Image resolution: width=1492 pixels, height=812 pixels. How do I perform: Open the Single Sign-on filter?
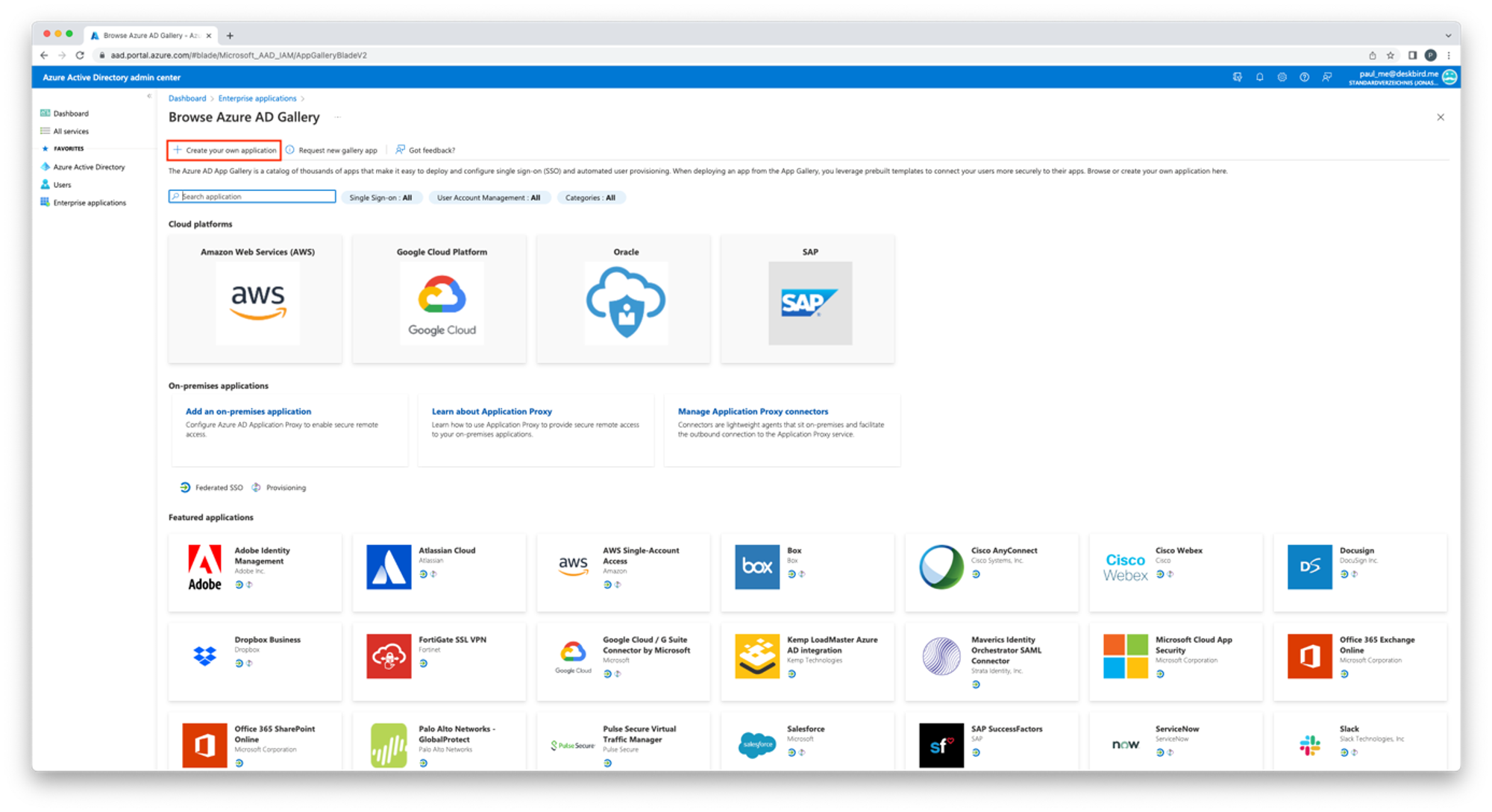[380, 198]
